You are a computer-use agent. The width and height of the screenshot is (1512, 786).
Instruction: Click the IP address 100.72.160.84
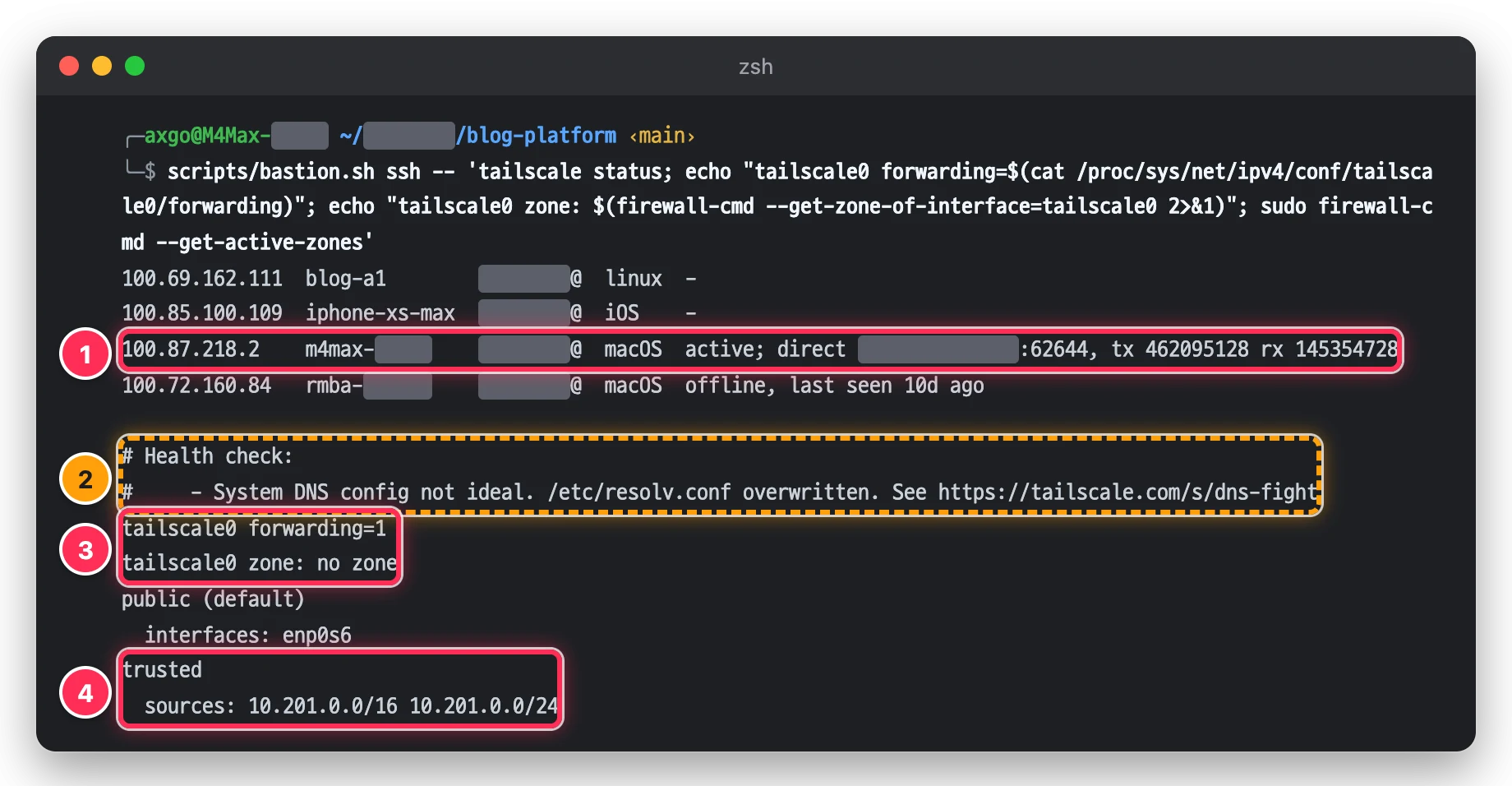click(x=196, y=385)
